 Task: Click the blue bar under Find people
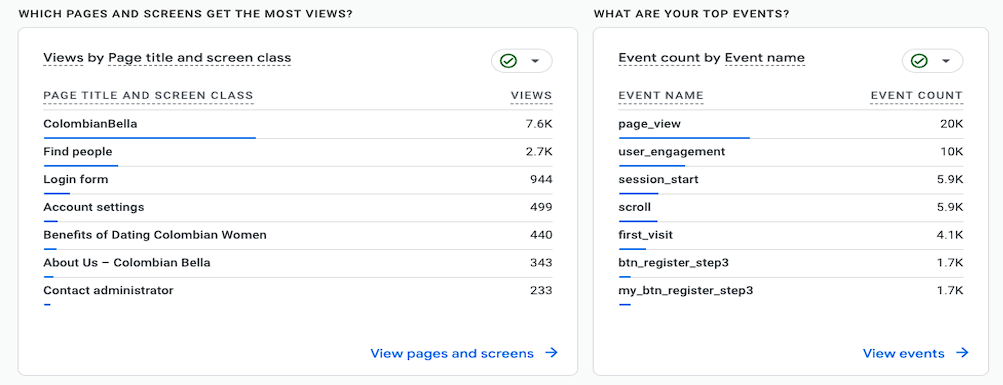coord(81,166)
